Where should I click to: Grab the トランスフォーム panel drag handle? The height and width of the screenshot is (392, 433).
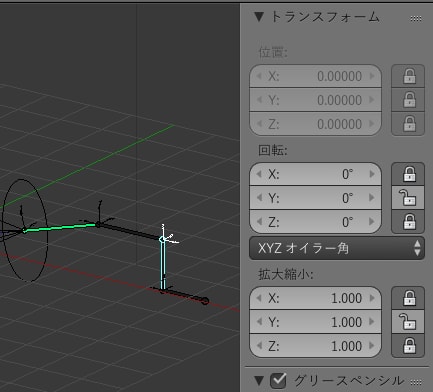[x=416, y=18]
